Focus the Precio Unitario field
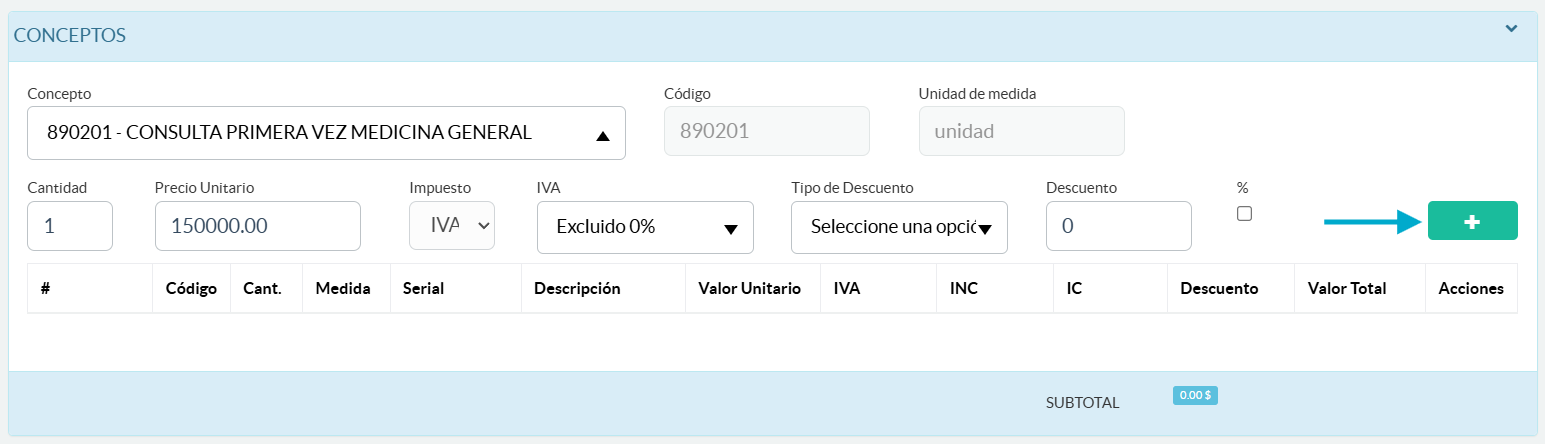The width and height of the screenshot is (1545, 444). pyautogui.click(x=257, y=226)
